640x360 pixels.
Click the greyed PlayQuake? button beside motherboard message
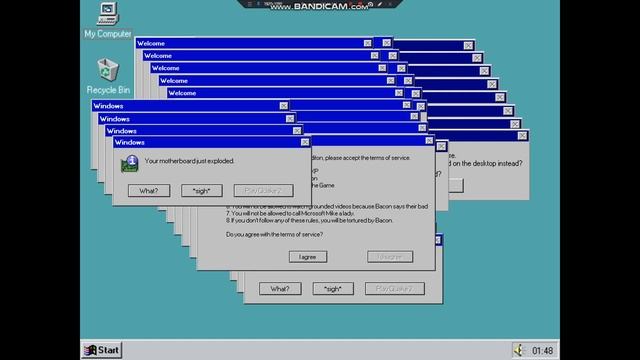(x=263, y=191)
